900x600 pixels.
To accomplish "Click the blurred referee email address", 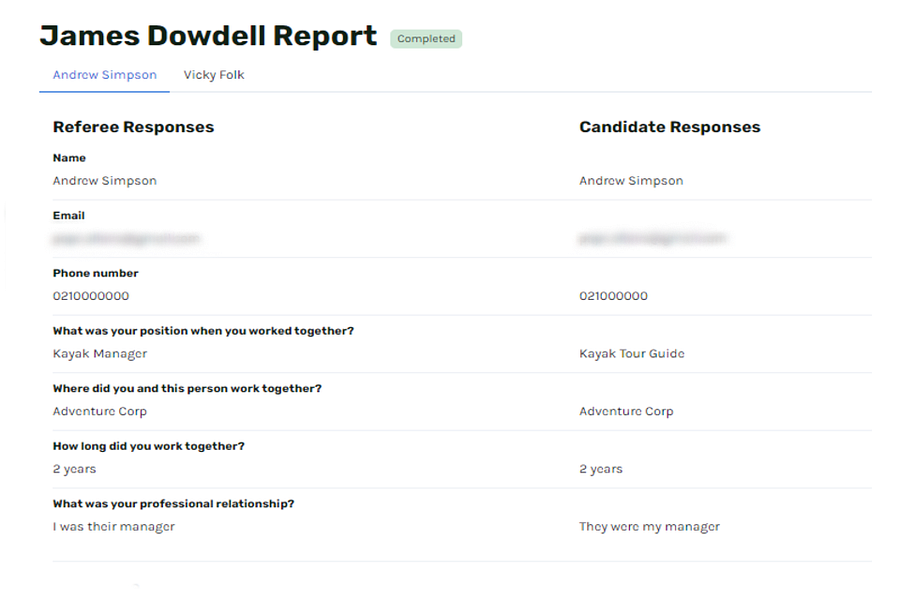I will (126, 239).
